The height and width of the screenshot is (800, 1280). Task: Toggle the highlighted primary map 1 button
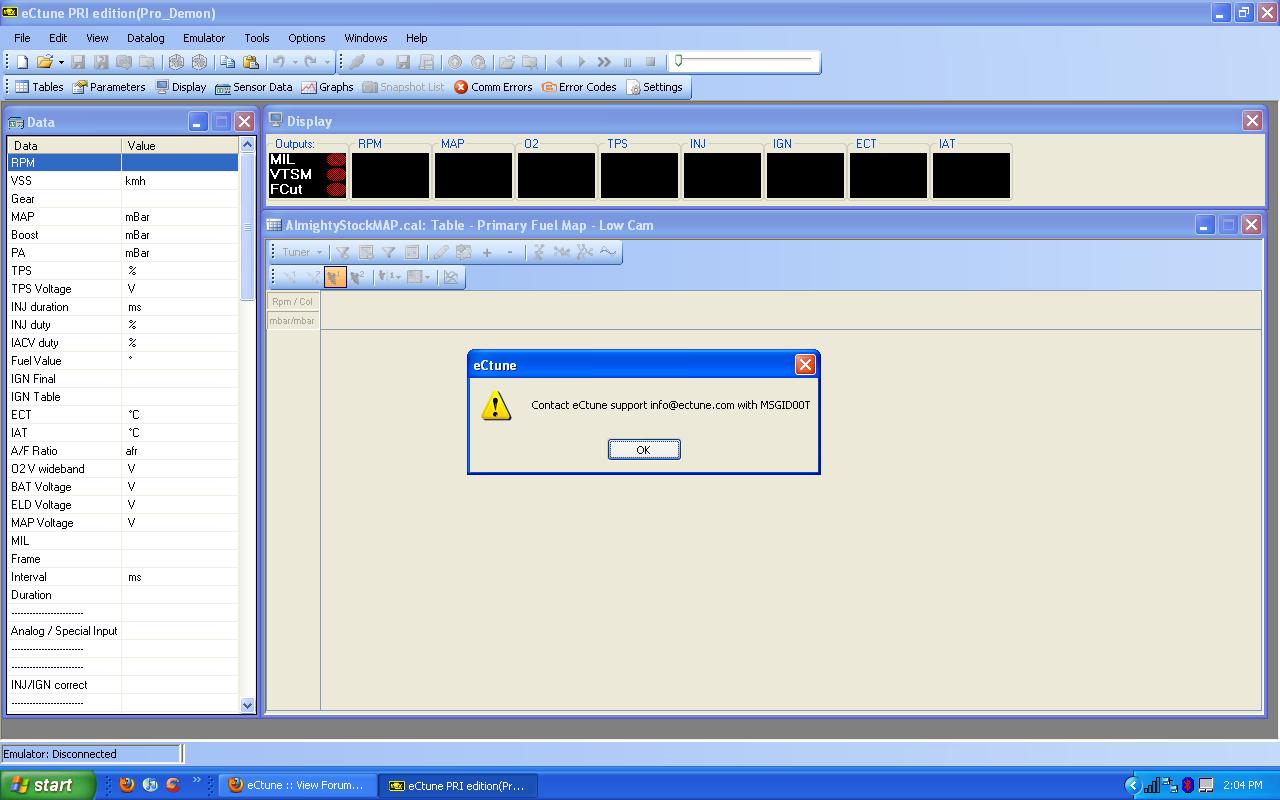coord(335,277)
